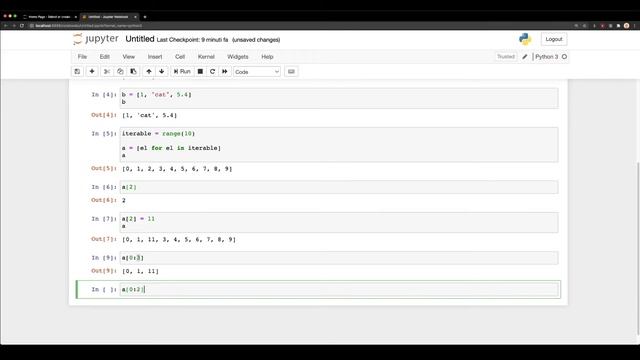Run the current cell

(182, 71)
